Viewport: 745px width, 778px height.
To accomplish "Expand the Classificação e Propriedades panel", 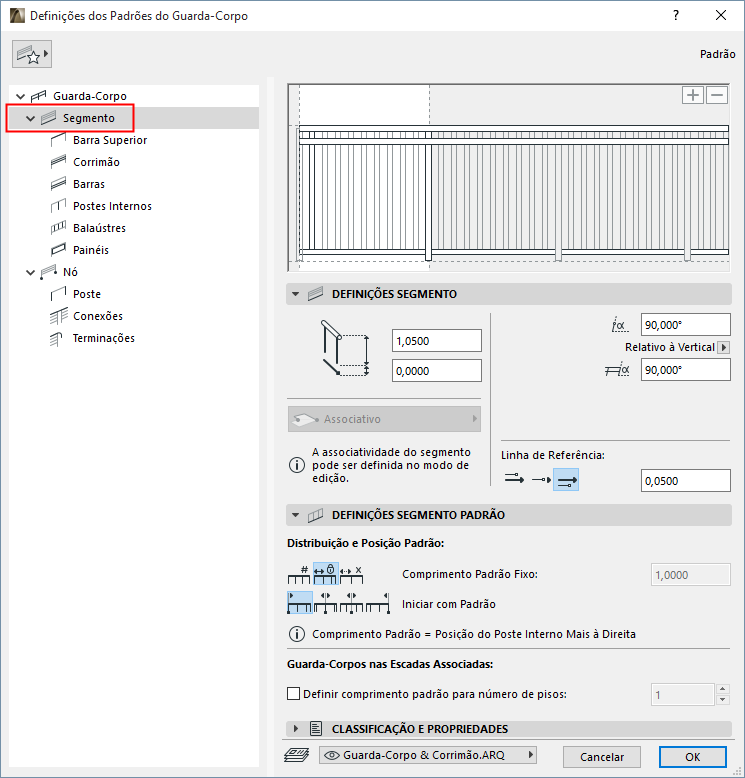I will tap(296, 728).
